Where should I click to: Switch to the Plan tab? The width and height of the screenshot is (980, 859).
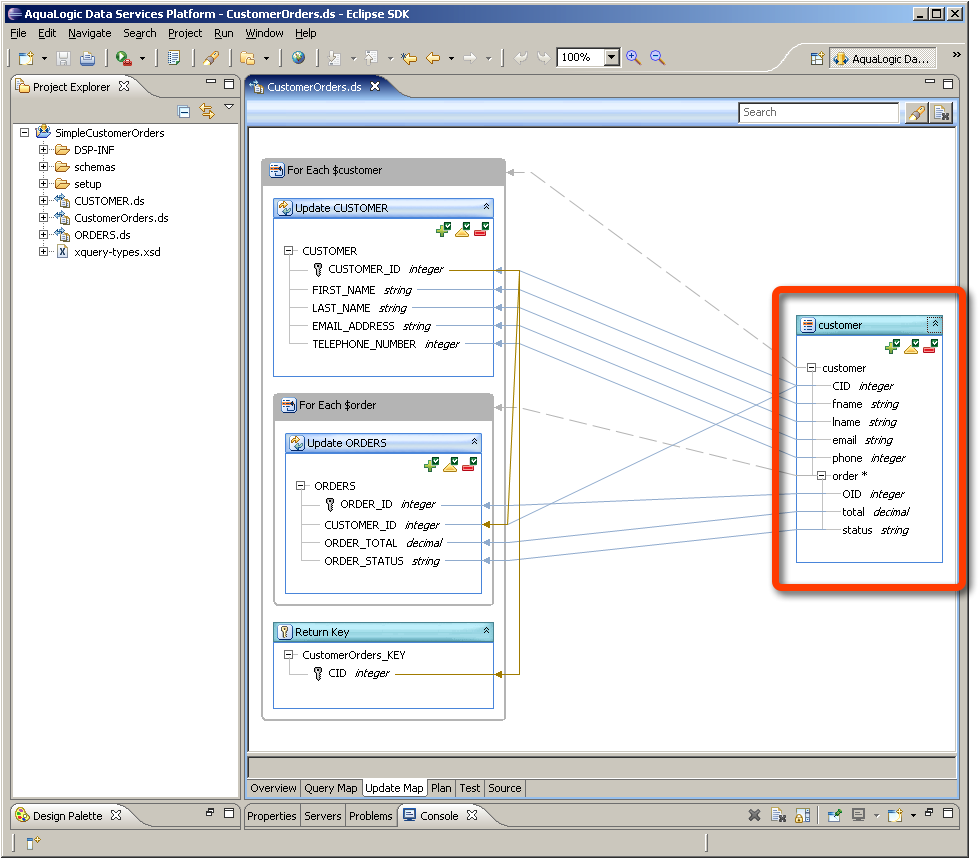[x=441, y=788]
